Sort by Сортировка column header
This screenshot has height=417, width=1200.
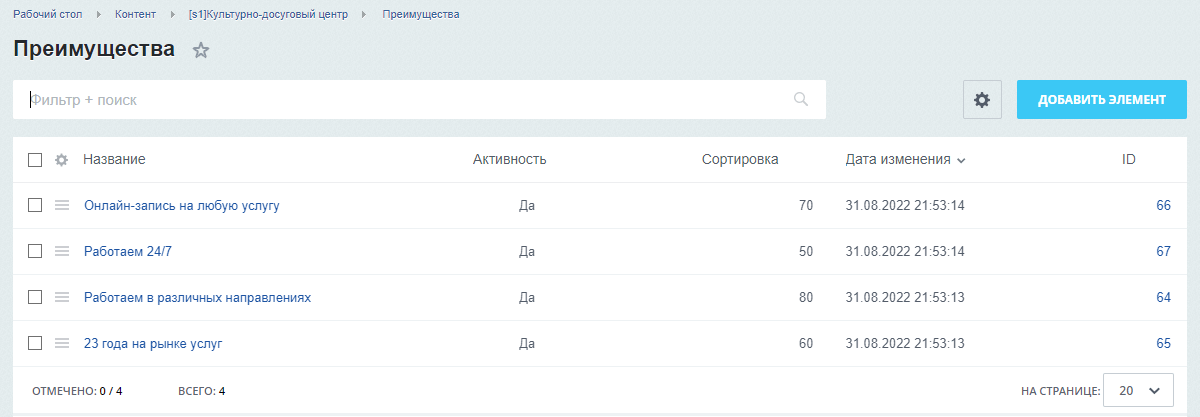coord(740,160)
